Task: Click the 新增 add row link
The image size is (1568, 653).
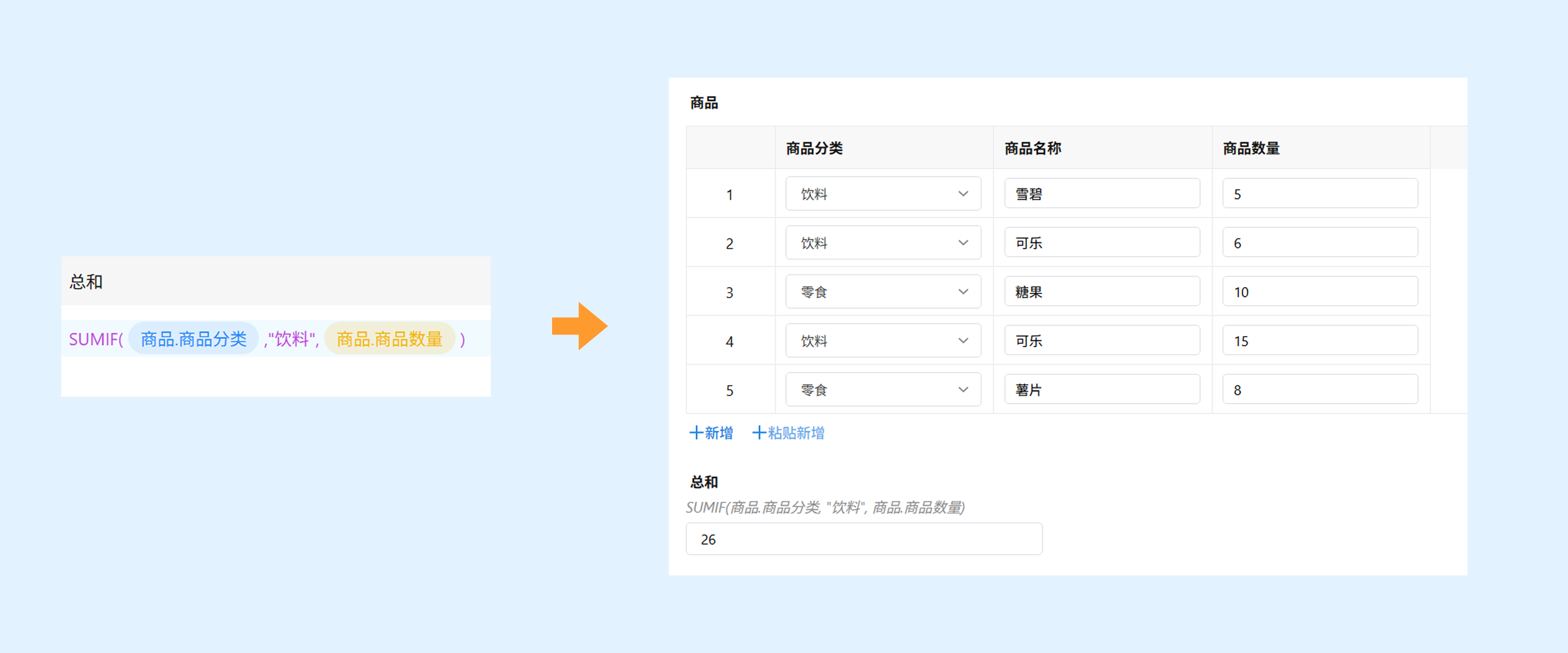Action: tap(711, 433)
